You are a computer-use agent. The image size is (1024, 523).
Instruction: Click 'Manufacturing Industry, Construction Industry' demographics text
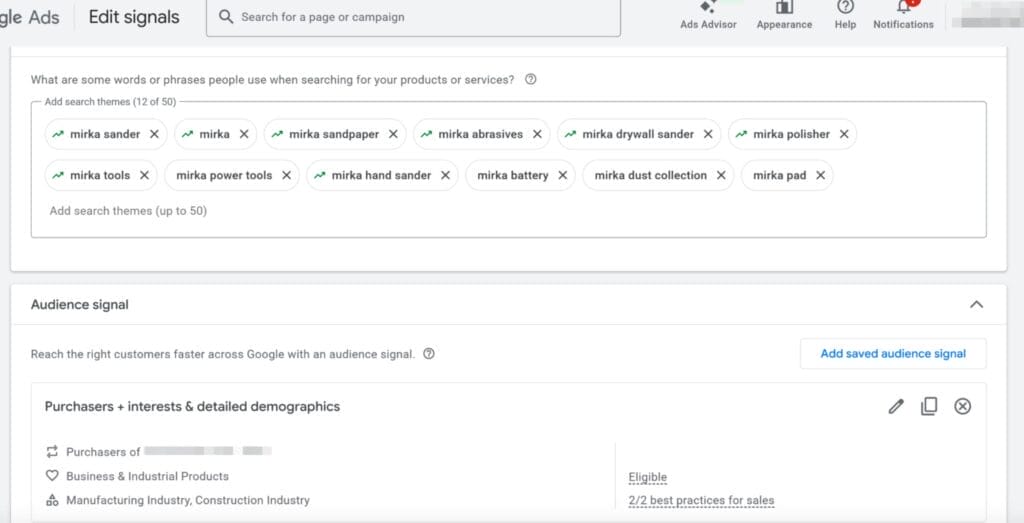(x=188, y=500)
